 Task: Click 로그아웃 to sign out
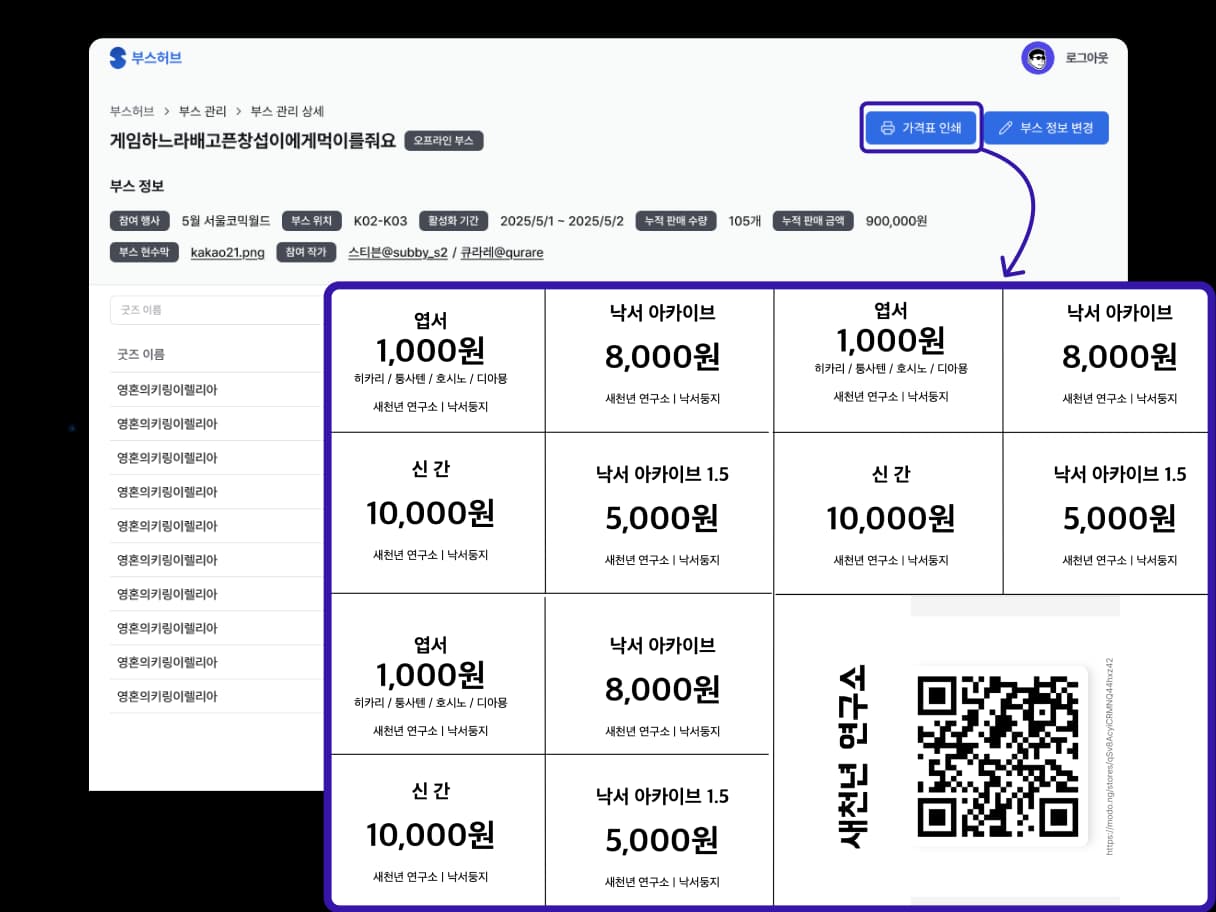[1086, 58]
